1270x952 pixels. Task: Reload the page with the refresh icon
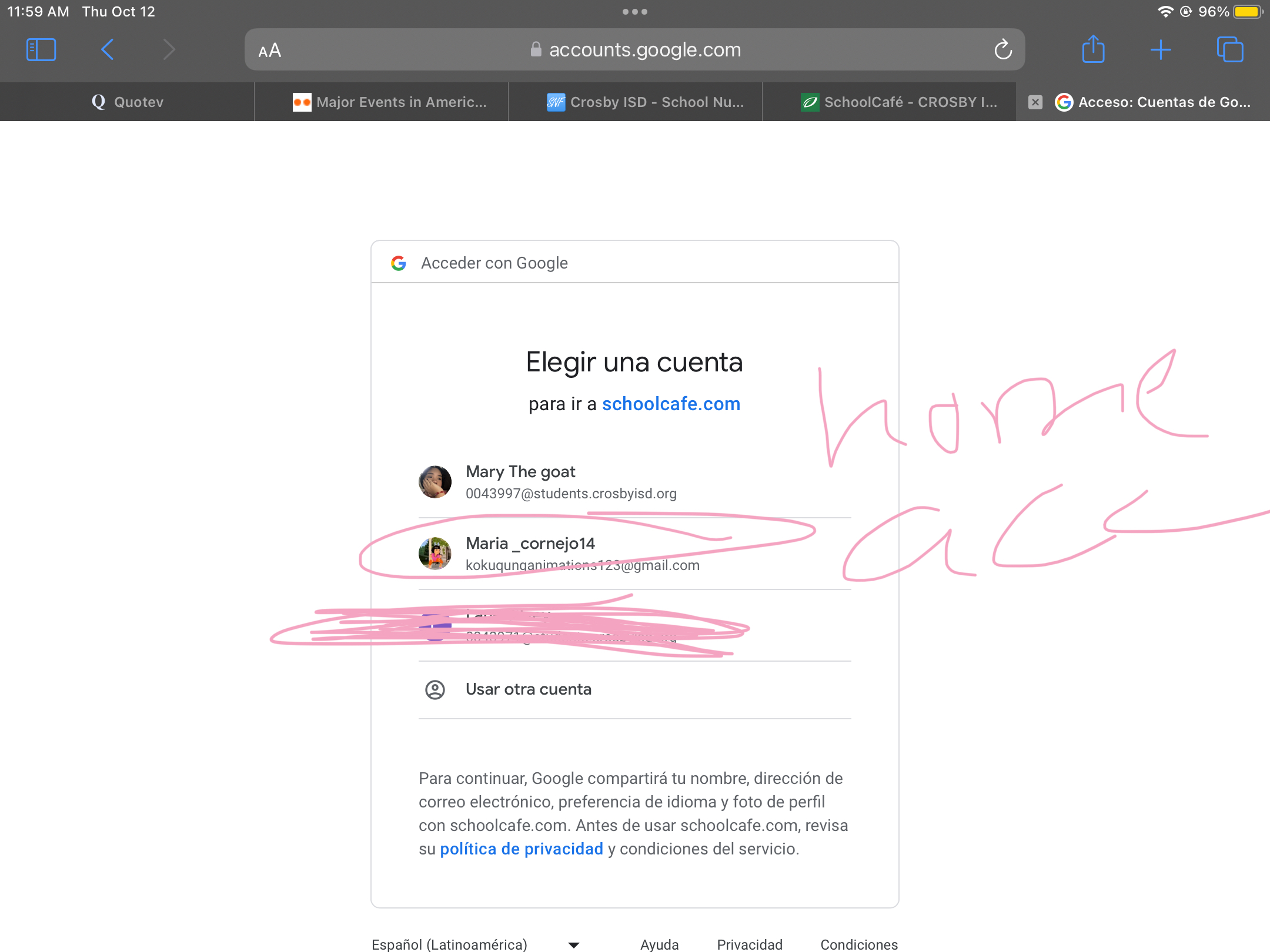click(1003, 50)
